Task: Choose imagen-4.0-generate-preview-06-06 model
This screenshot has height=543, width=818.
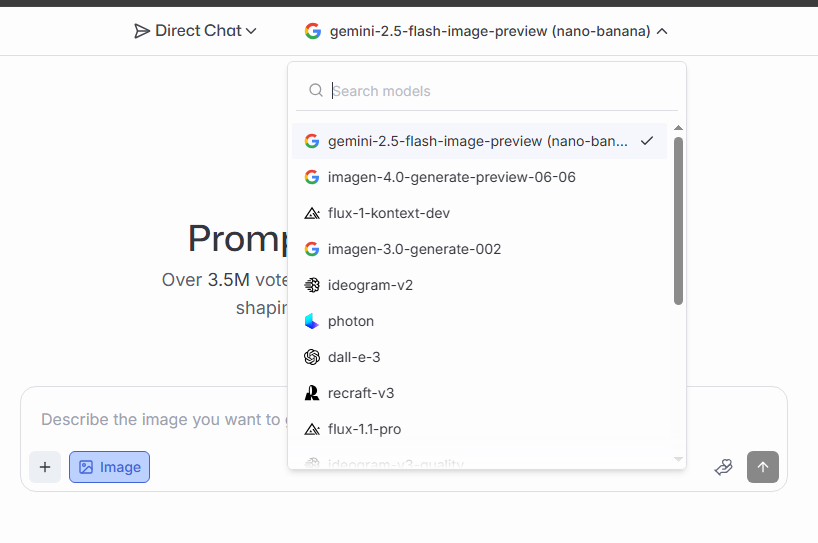Action: tap(479, 177)
